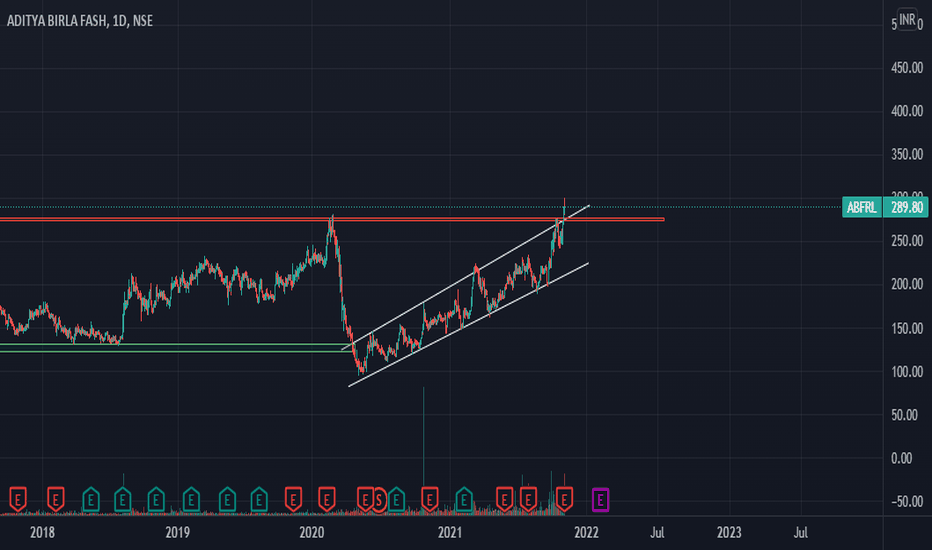Open the purple upcoming earnings marker

pyautogui.click(x=600, y=499)
